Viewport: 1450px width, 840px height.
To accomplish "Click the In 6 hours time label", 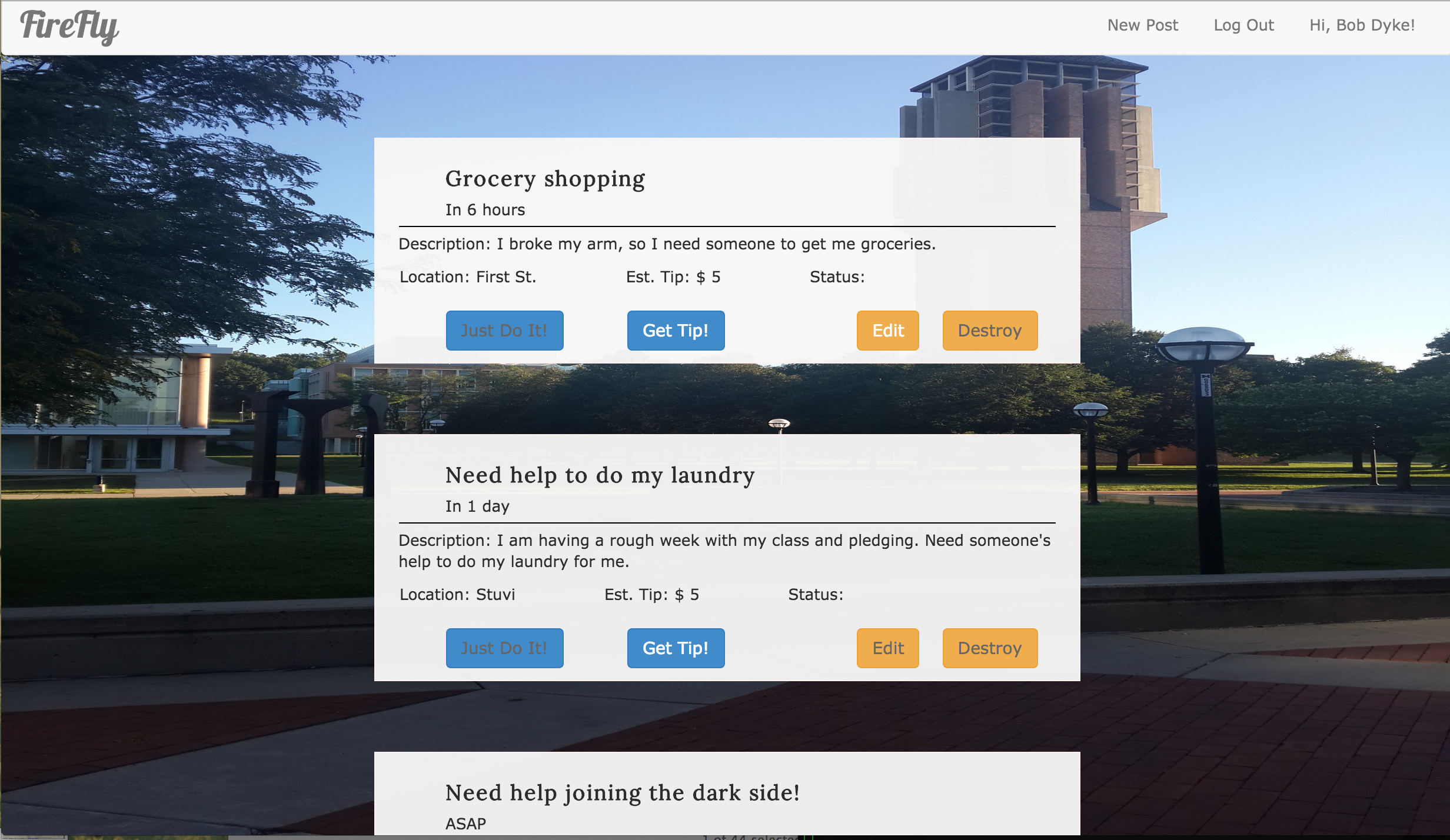I will [485, 210].
